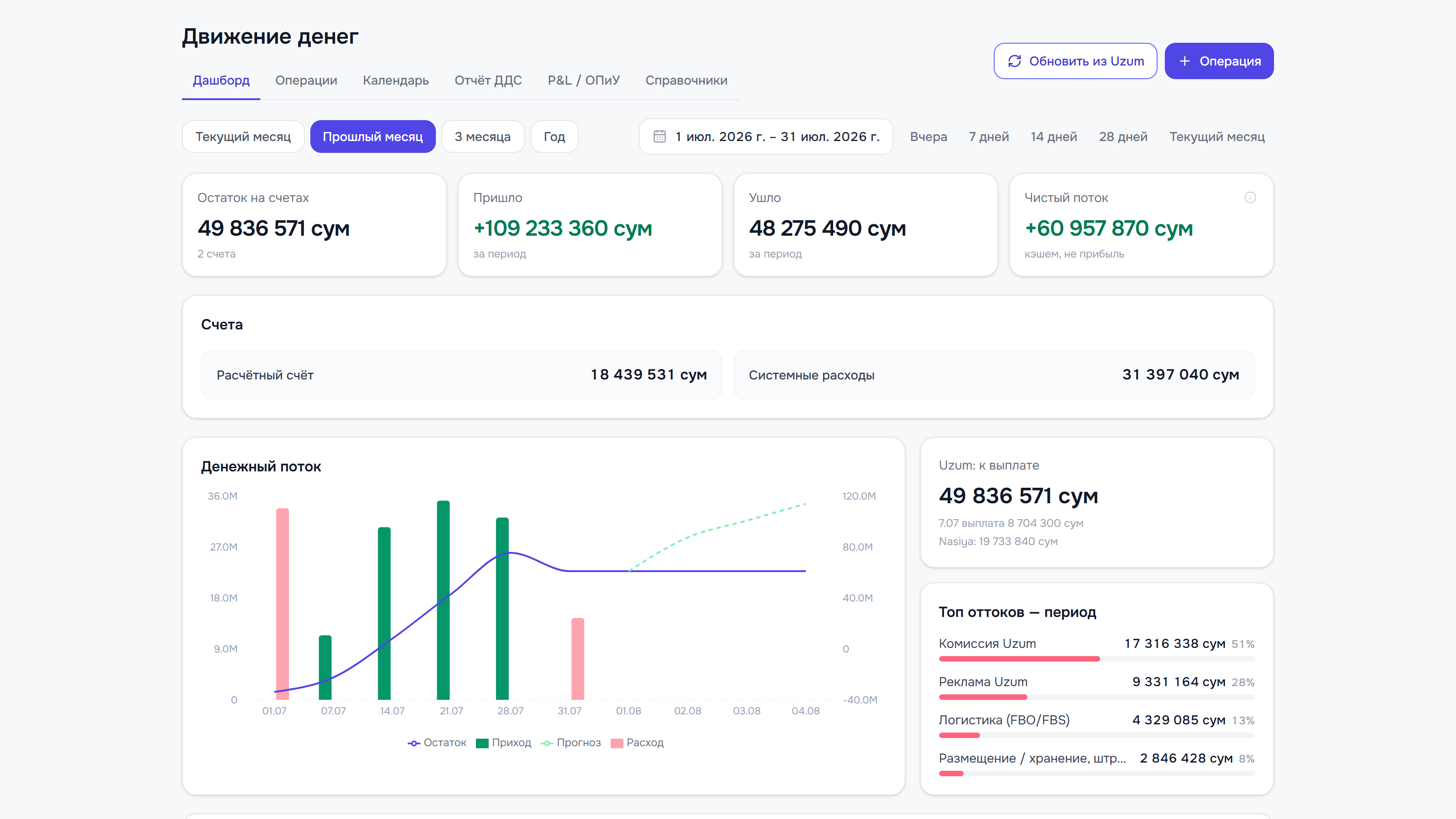The width and height of the screenshot is (1456, 819).
Task: Click the Логистика (FBO/FBS) label
Action: 1004,720
